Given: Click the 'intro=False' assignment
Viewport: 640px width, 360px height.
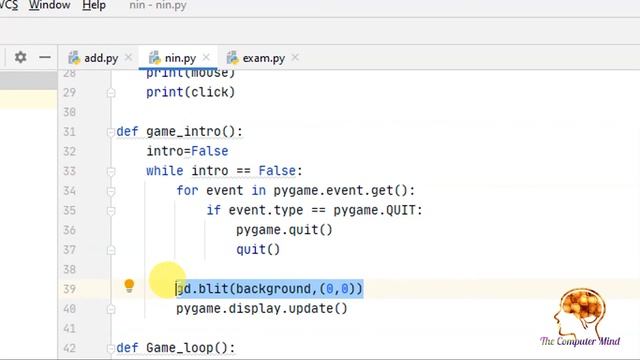Looking at the screenshot, I should coord(187,151).
